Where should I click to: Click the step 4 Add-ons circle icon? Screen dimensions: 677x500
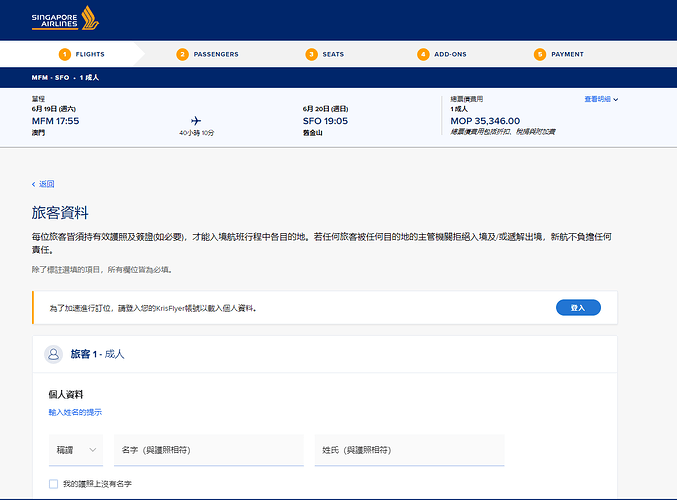point(423,54)
